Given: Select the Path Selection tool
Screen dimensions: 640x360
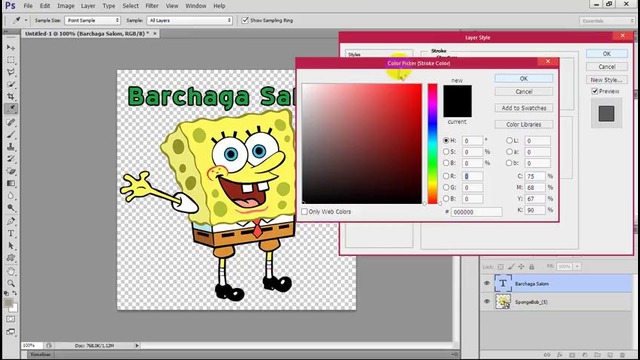Looking at the screenshot, I should [x=11, y=246].
